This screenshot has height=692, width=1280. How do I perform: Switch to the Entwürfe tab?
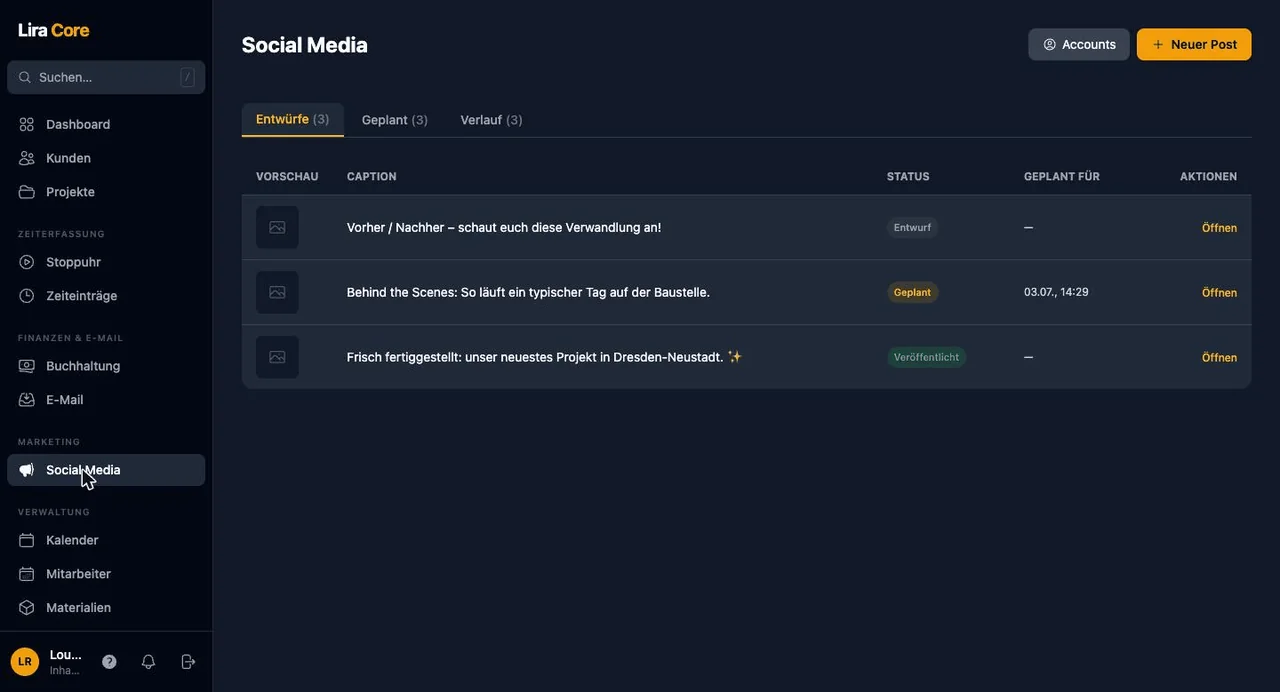coord(293,119)
